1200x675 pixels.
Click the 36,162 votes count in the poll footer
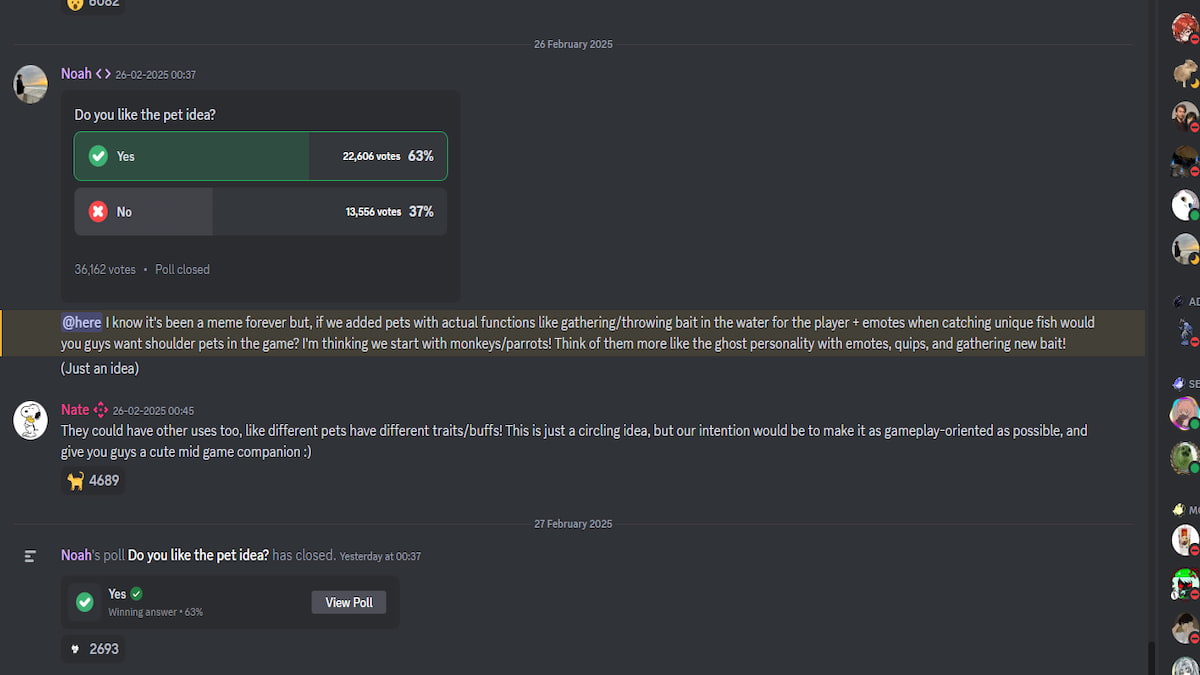click(105, 269)
